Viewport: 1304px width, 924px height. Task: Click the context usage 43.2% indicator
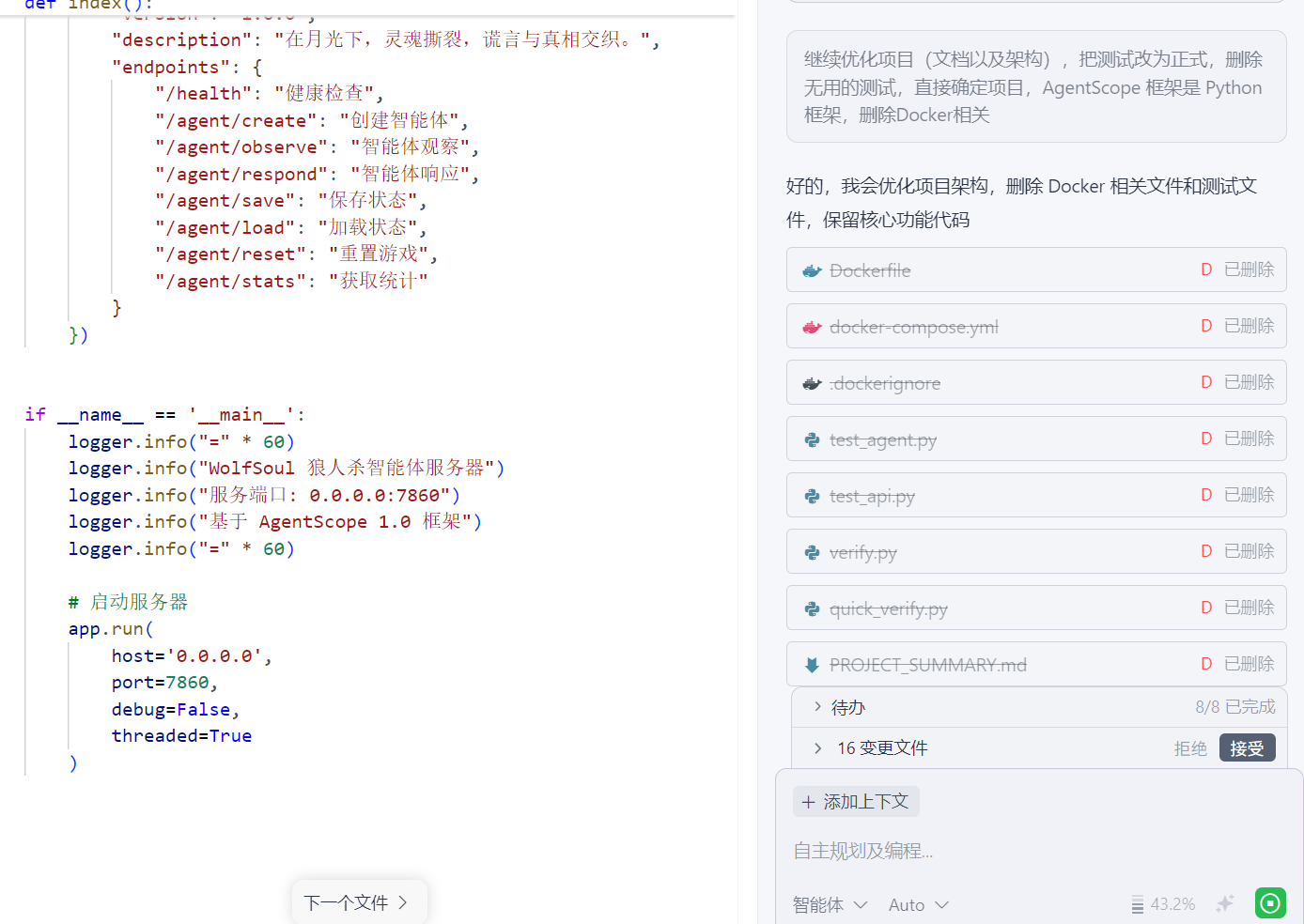coord(1163,904)
